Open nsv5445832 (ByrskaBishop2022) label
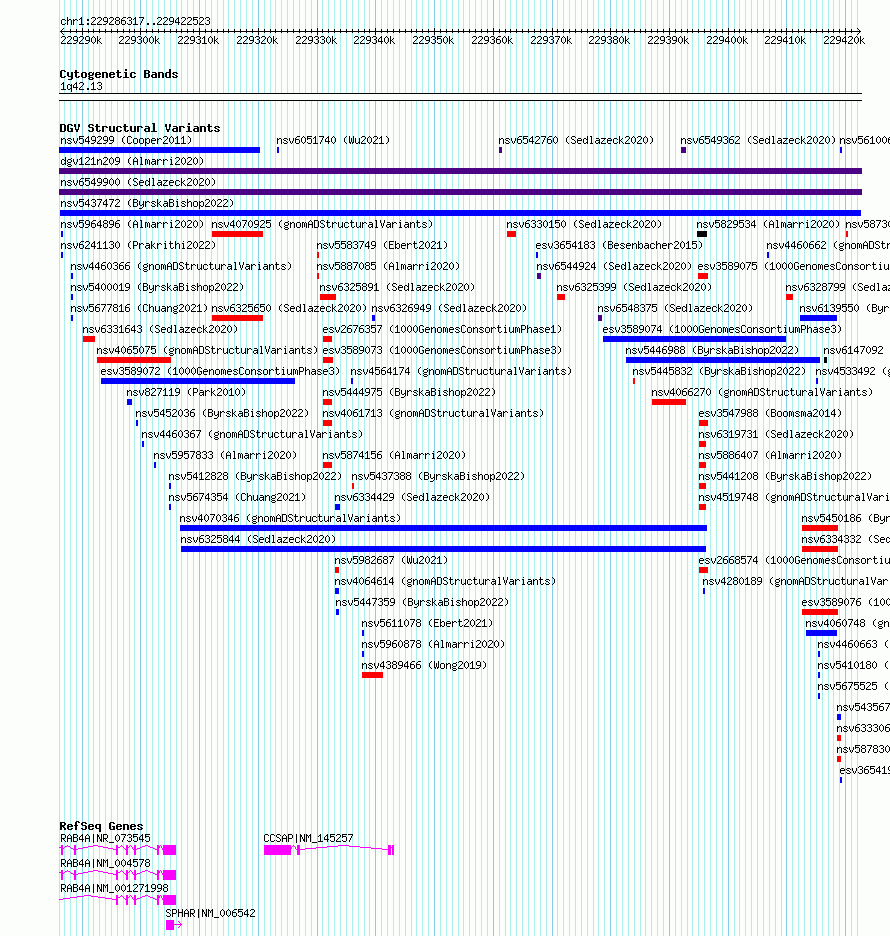 pos(719,371)
